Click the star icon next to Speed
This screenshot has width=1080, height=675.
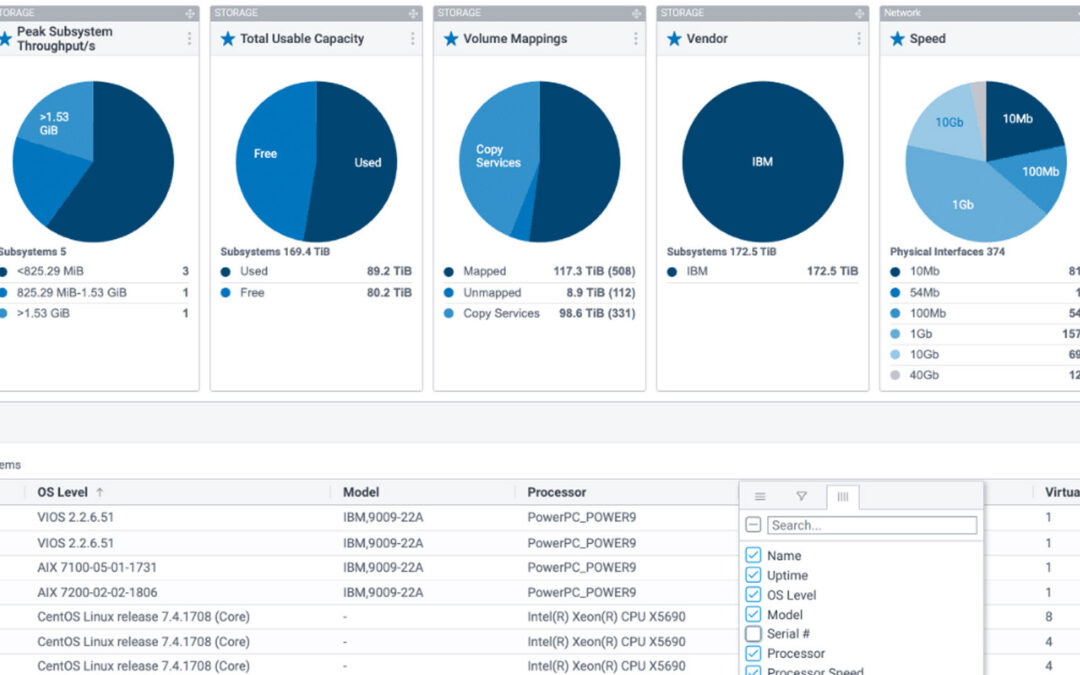coord(897,39)
